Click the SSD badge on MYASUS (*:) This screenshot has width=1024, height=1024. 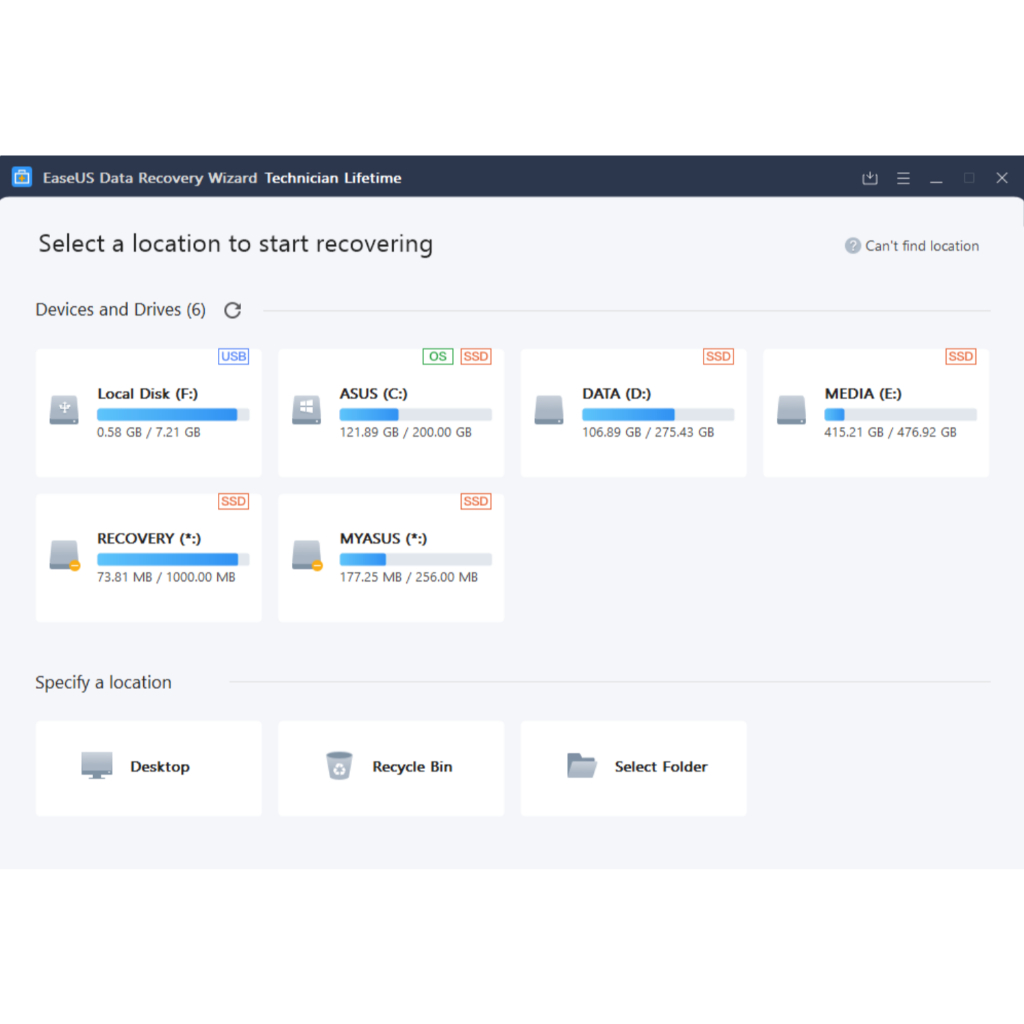coord(475,501)
